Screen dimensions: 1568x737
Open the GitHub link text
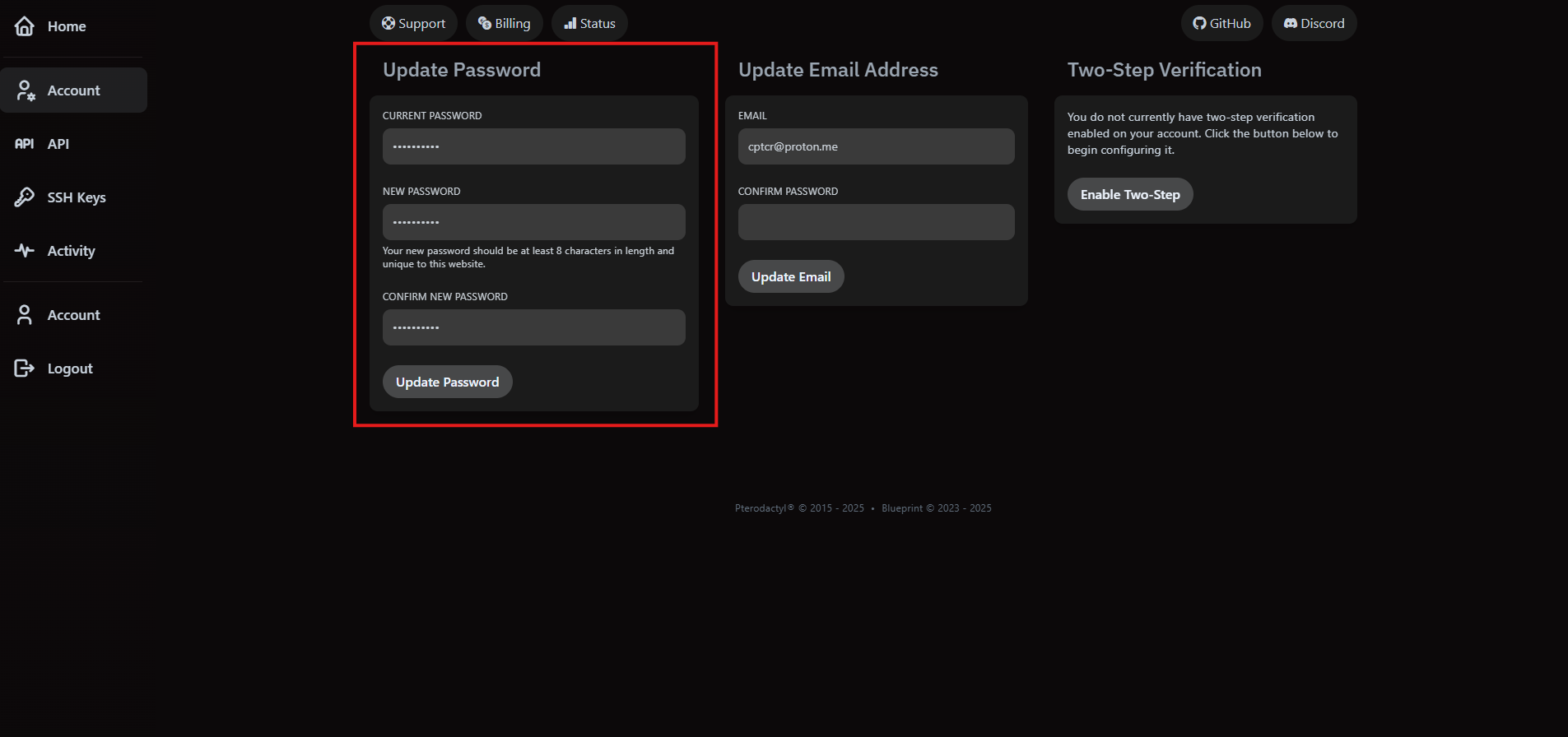1231,24
